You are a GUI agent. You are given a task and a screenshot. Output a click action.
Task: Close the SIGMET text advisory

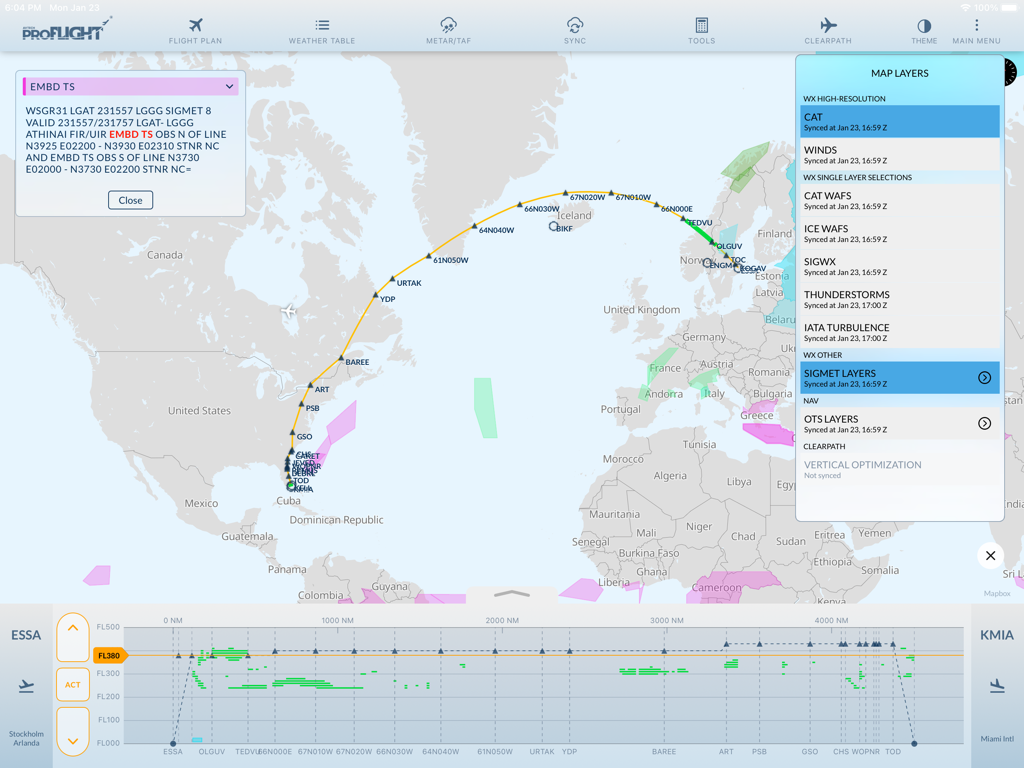pyautogui.click(x=128, y=200)
